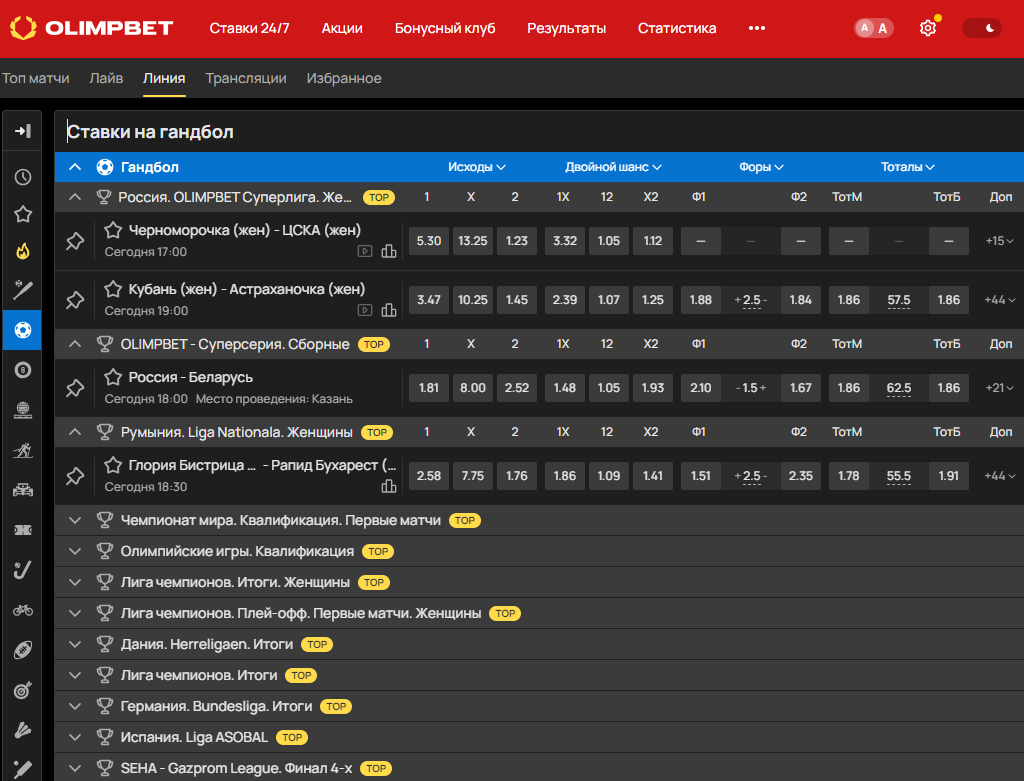Screen dimensions: 1024x781
Task: Show +21 more markets for Россия - Беларусь
Action: (x=999, y=388)
